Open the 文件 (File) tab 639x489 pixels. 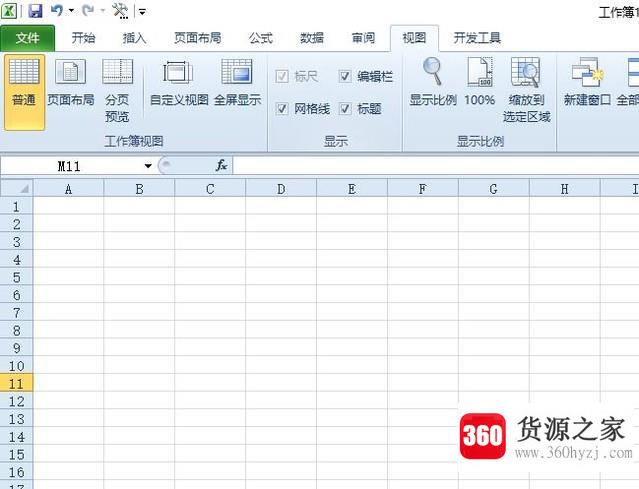pos(28,38)
